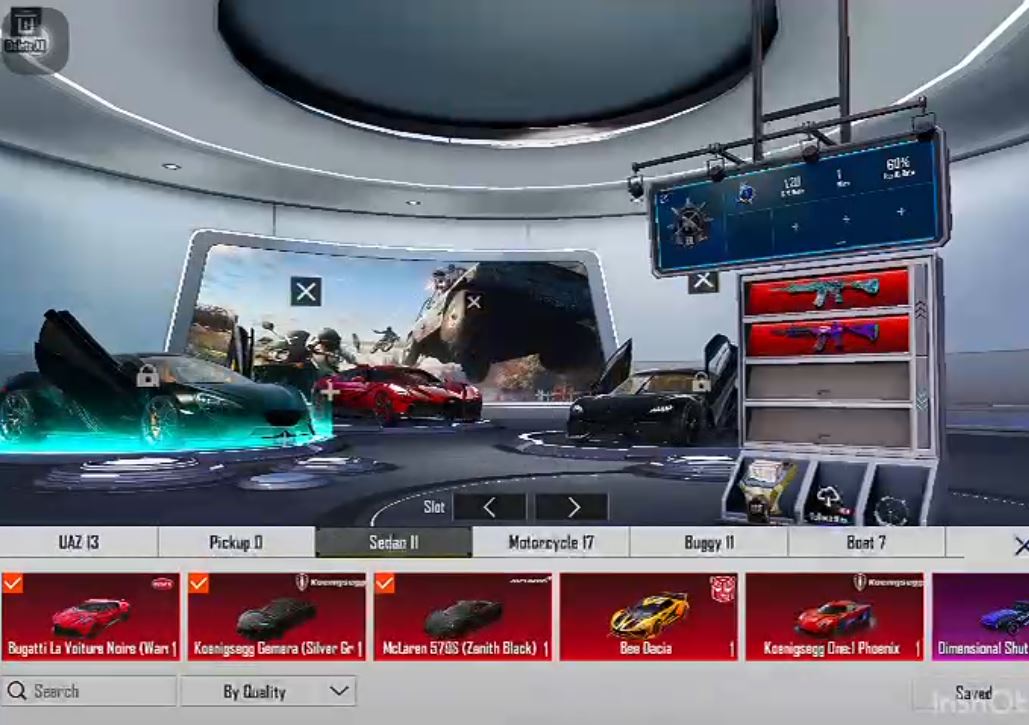The height and width of the screenshot is (725, 1029).
Task: Uncheck the Koenigsegg Gemera checkbox
Action: [x=198, y=583]
